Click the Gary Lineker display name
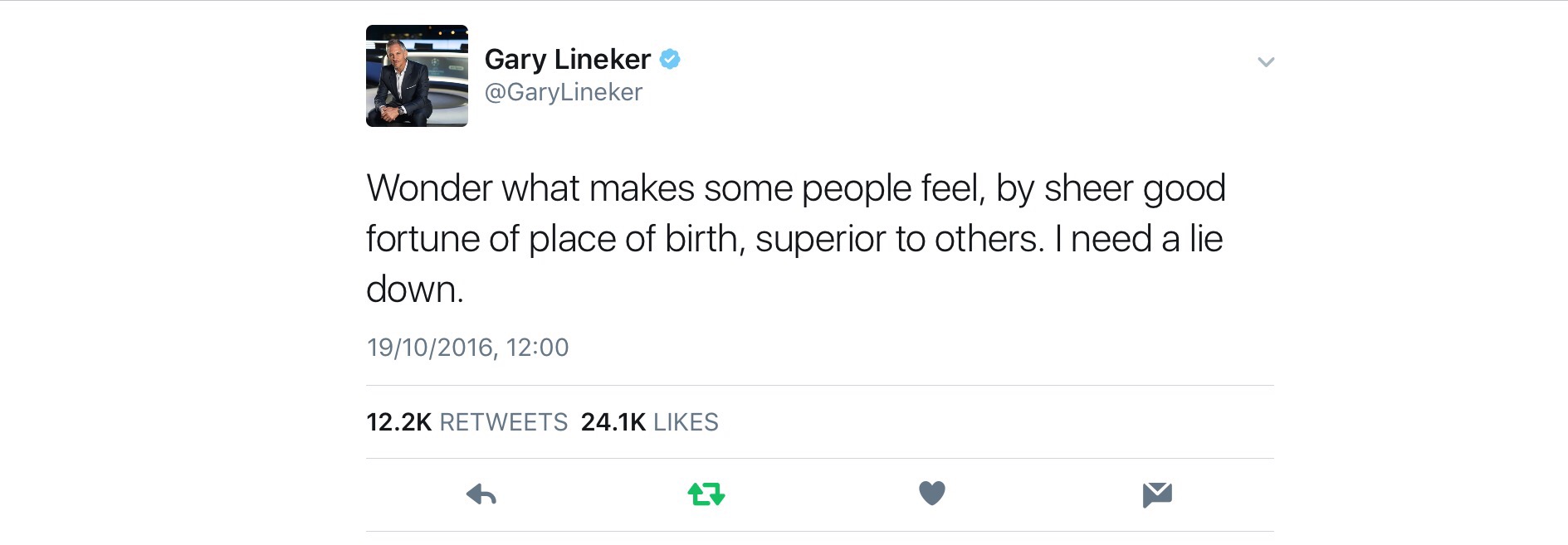The width and height of the screenshot is (1568, 545). click(568, 59)
